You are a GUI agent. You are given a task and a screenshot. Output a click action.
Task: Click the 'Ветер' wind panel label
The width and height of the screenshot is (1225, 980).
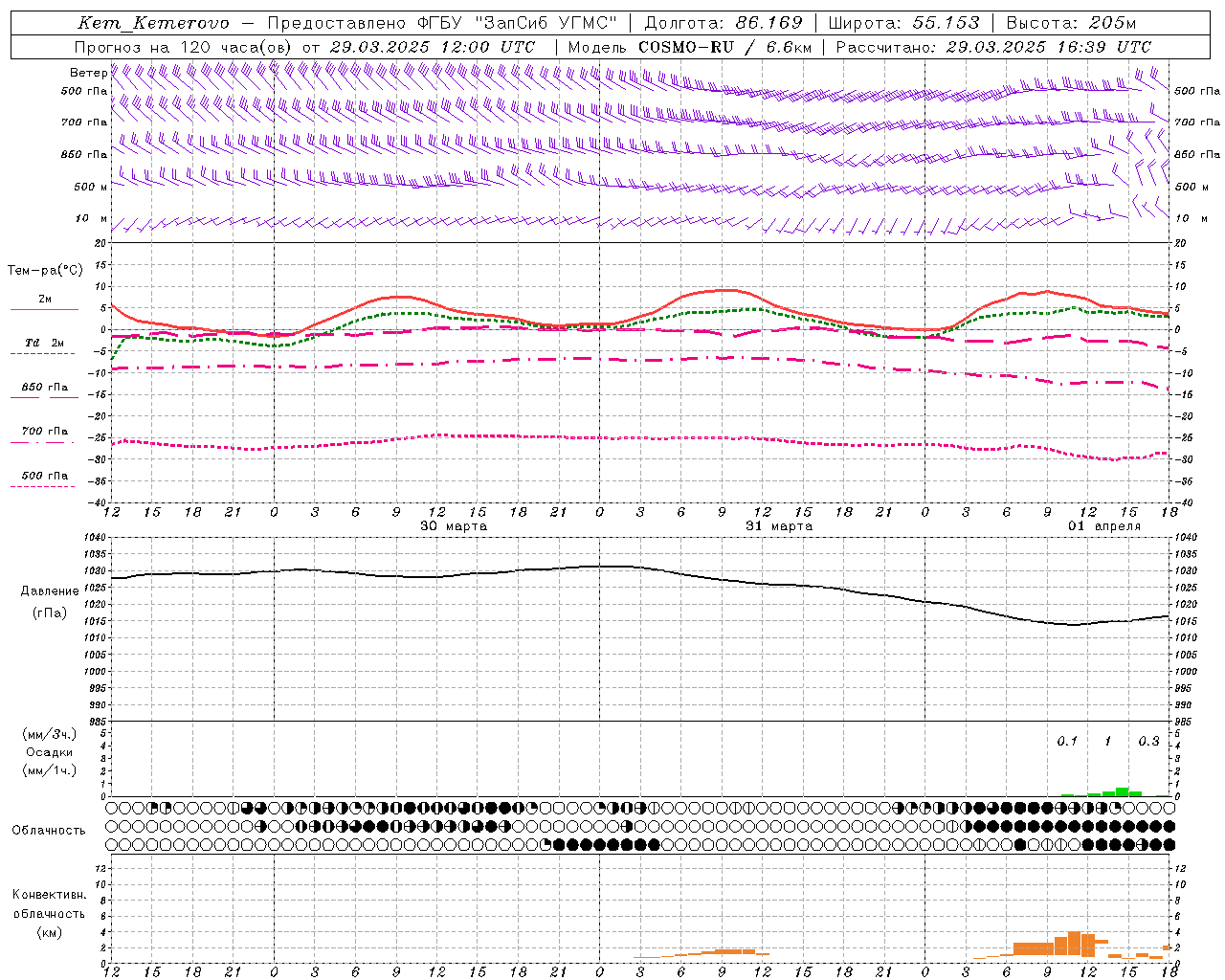89,73
